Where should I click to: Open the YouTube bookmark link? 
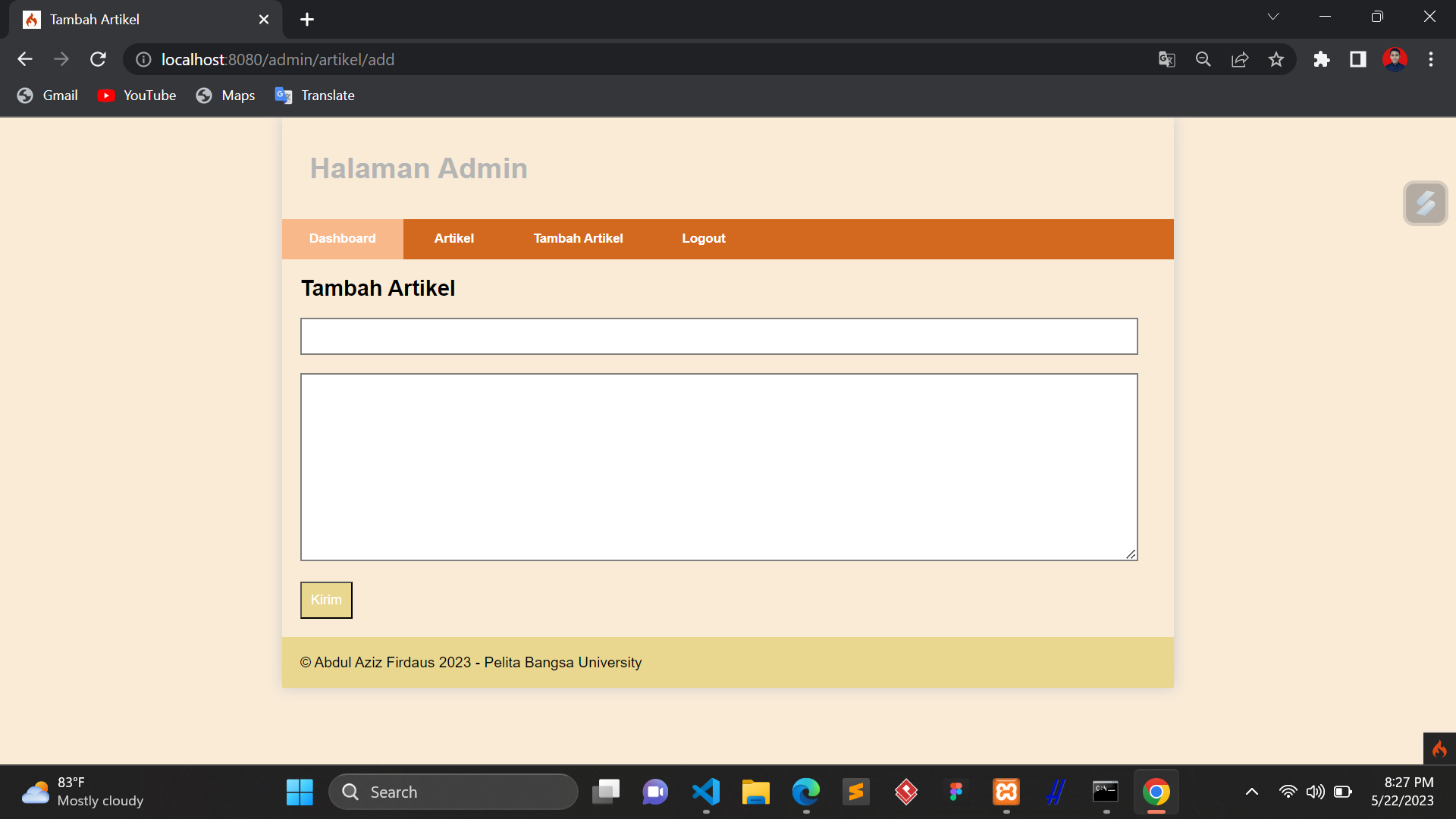[x=136, y=95]
